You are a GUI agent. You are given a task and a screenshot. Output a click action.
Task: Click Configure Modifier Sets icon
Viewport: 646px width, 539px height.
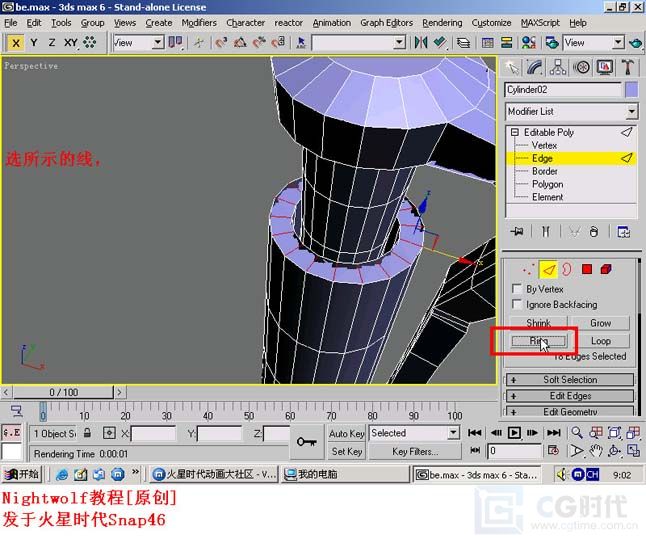pos(623,232)
